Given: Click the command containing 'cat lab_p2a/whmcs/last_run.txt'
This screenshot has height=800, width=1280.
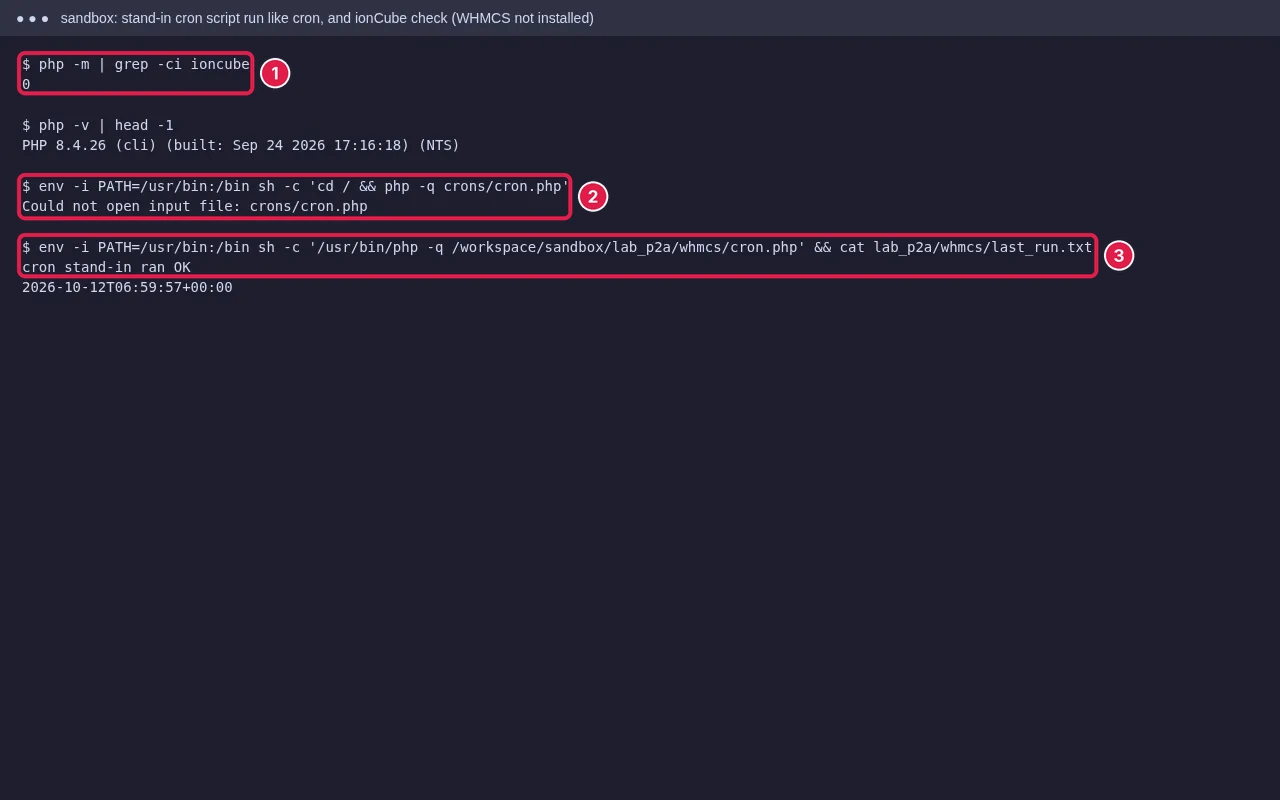Looking at the screenshot, I should click(x=557, y=247).
